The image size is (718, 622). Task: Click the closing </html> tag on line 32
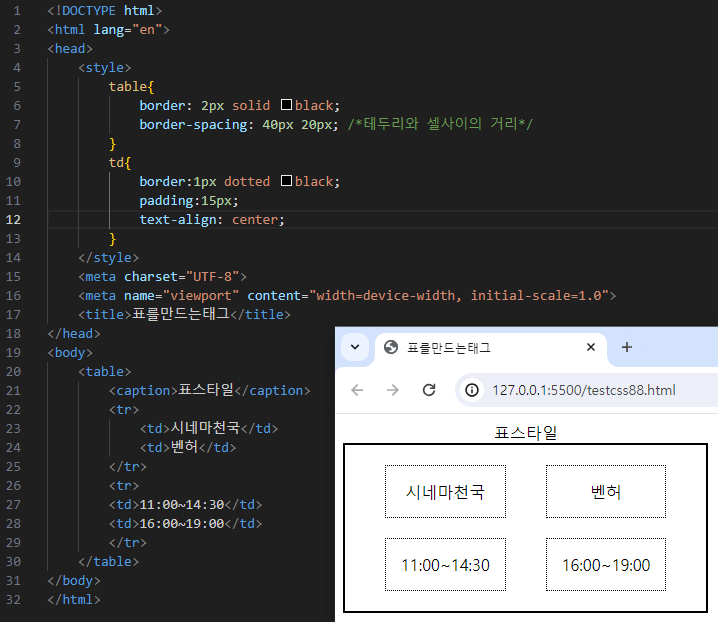(74, 599)
